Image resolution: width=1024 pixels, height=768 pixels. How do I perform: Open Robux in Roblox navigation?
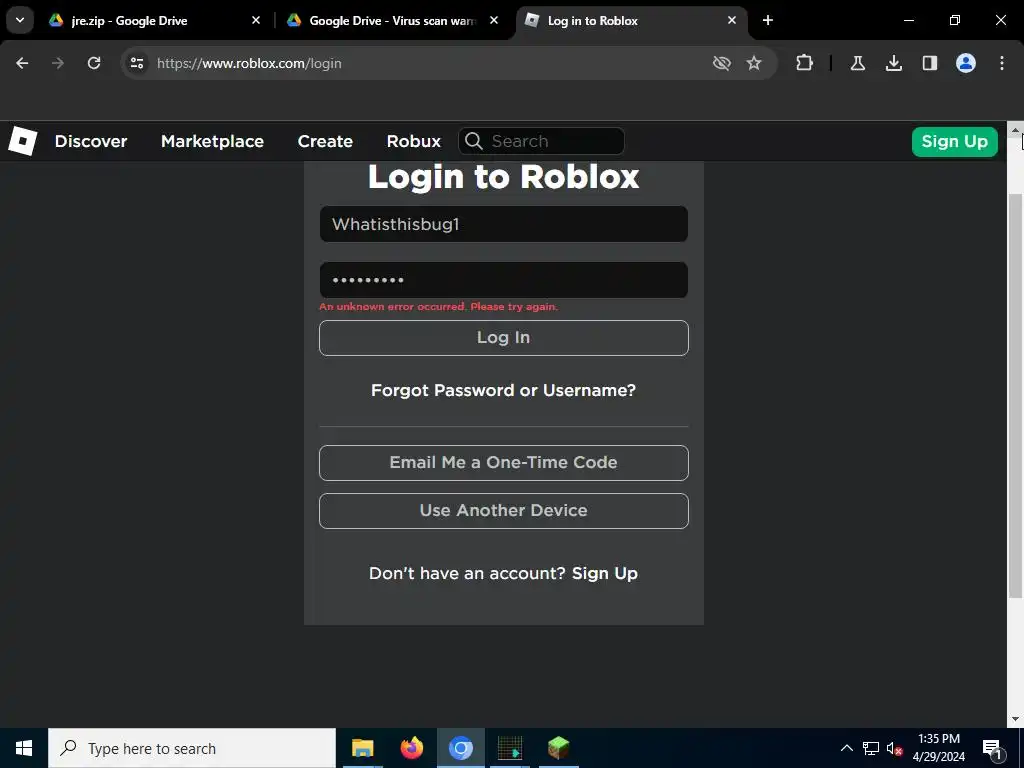point(413,142)
